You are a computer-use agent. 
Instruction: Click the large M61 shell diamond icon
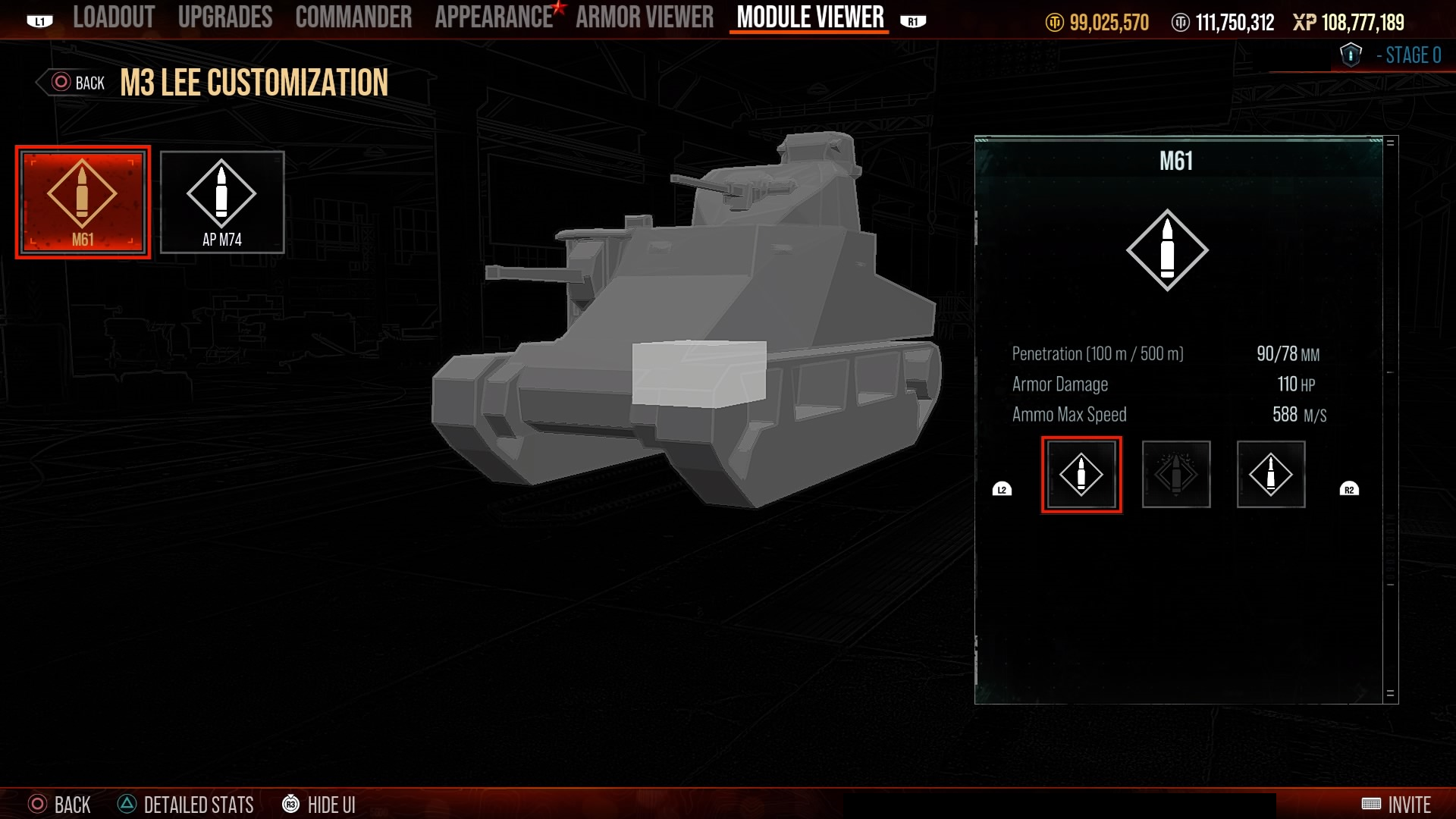click(1167, 250)
